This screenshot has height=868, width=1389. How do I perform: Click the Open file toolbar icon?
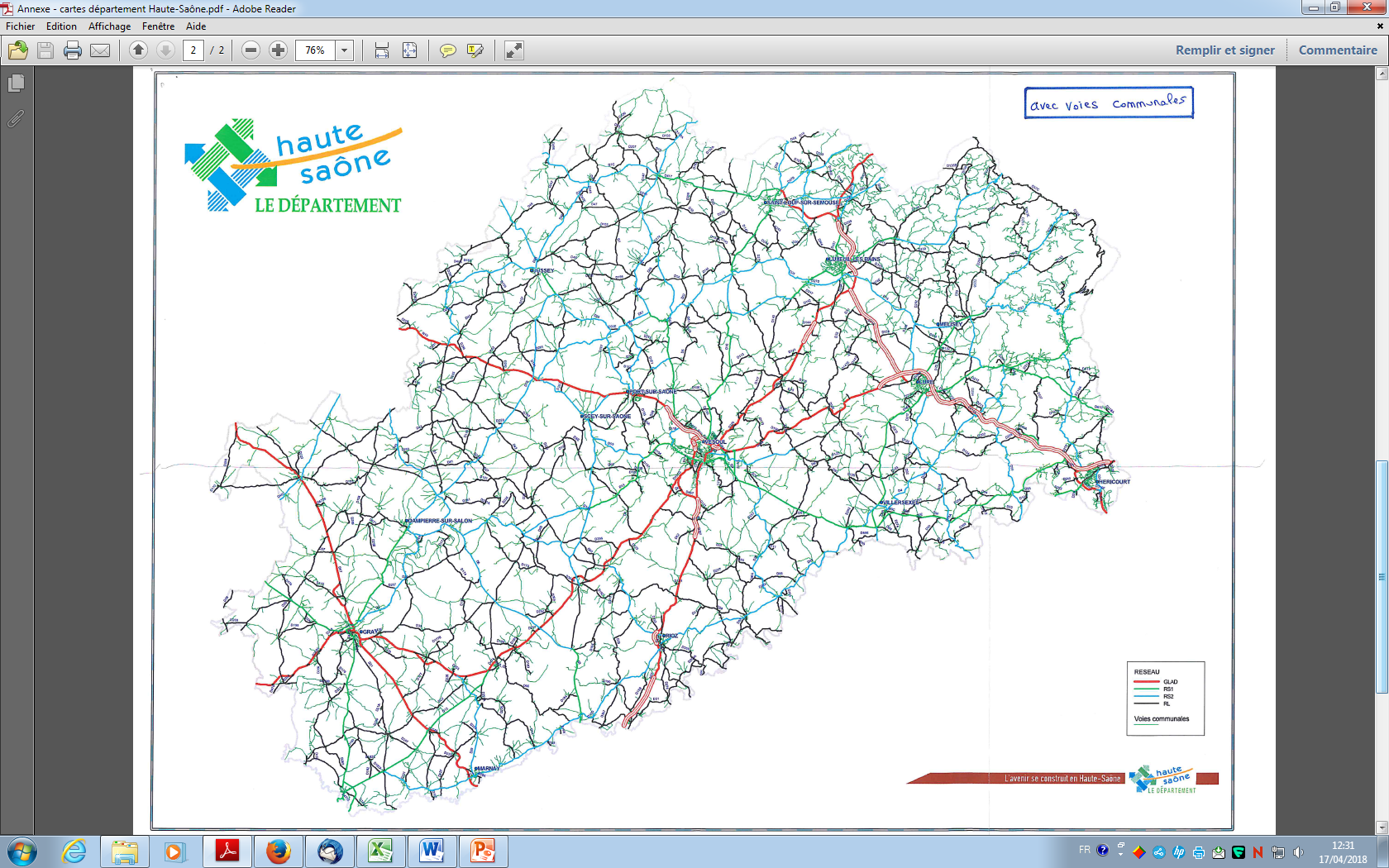click(x=18, y=50)
